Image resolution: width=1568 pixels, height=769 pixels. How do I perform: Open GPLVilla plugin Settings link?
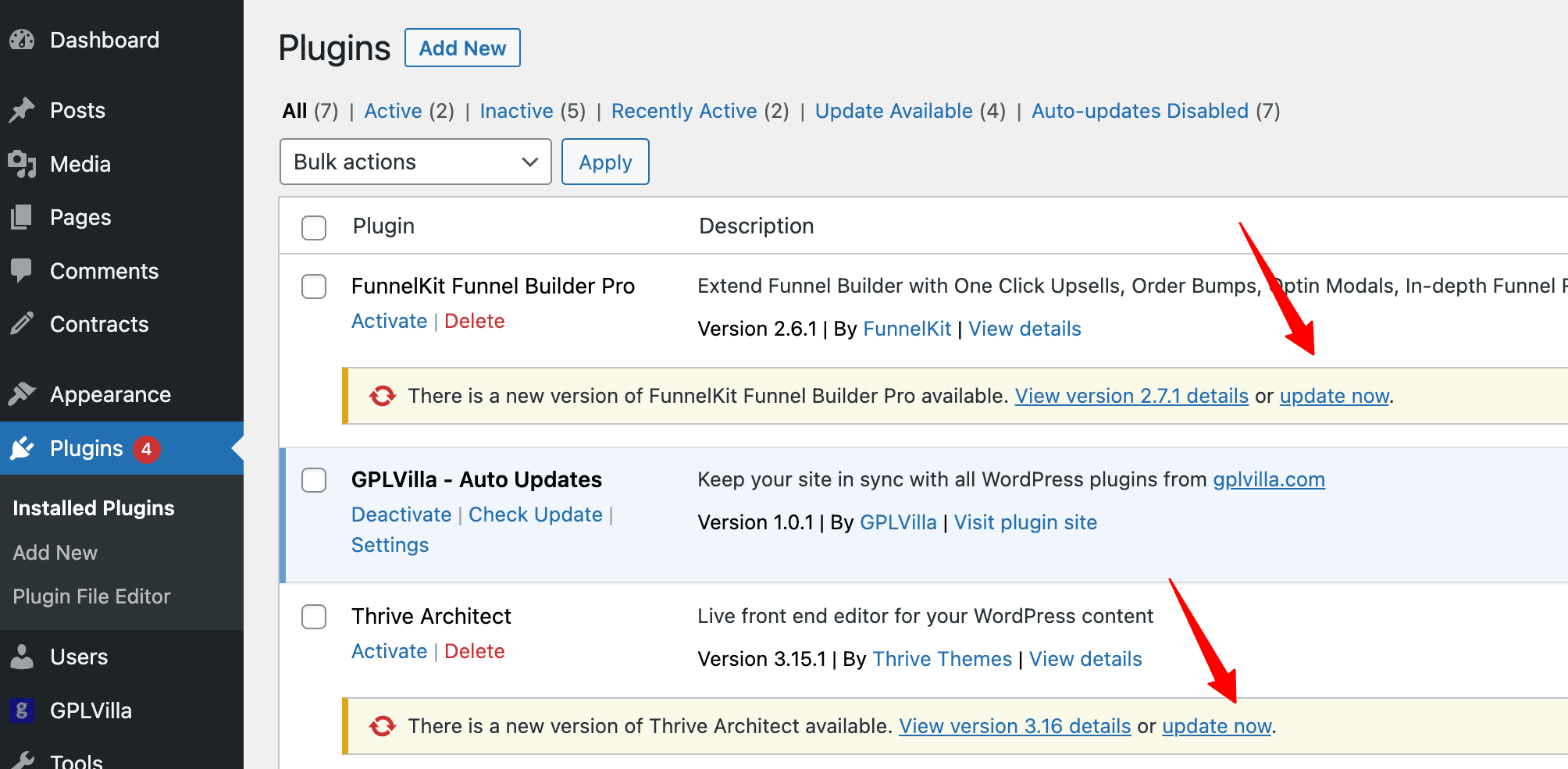(x=390, y=545)
